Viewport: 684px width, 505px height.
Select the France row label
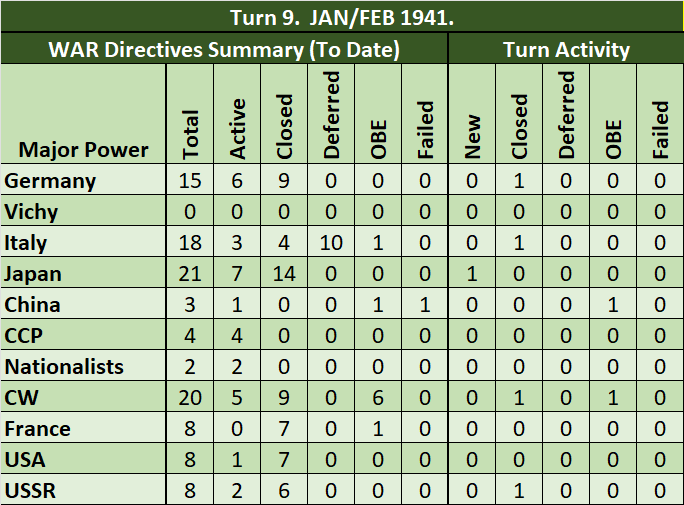(x=38, y=429)
